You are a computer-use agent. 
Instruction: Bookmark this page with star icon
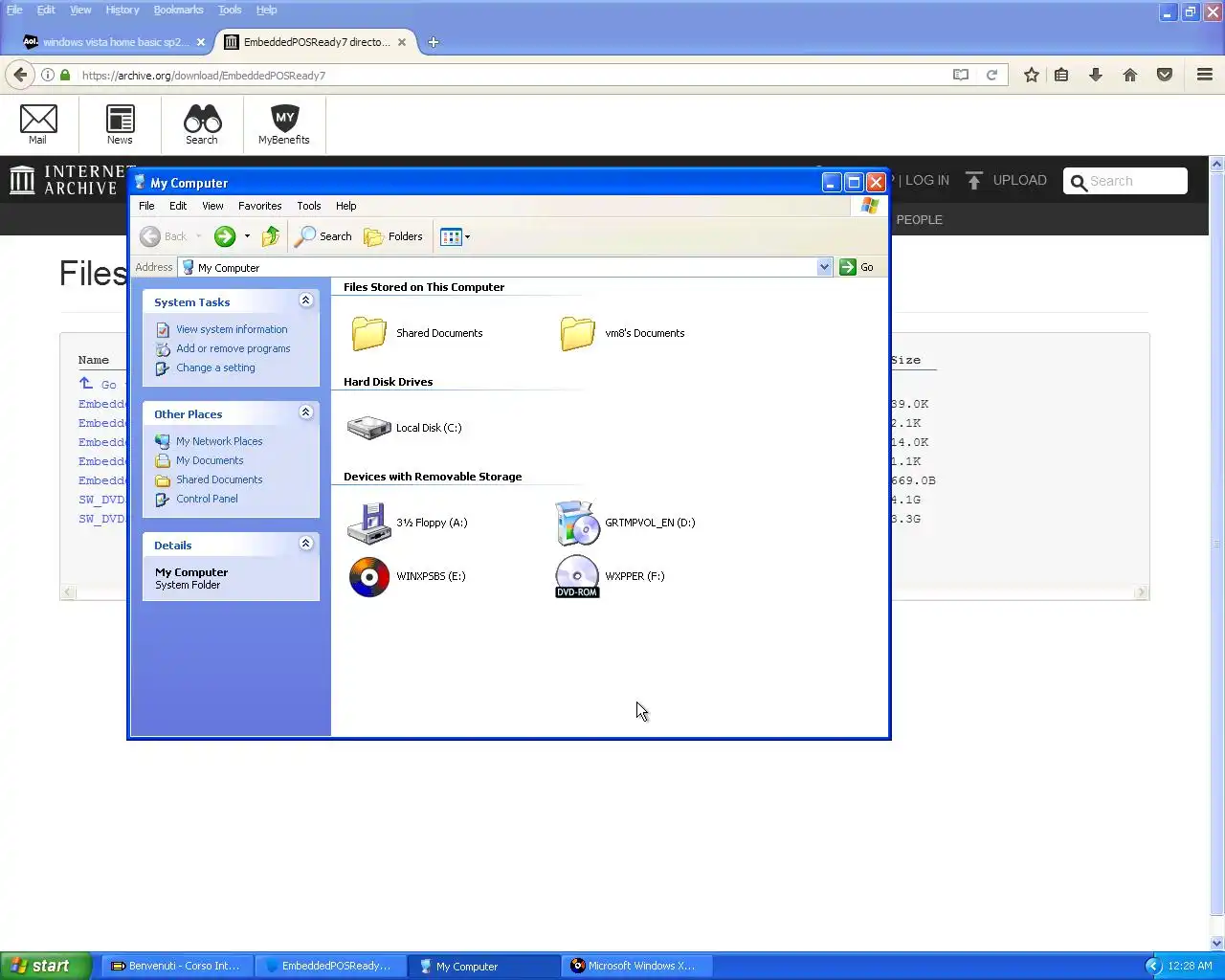[x=1032, y=75]
